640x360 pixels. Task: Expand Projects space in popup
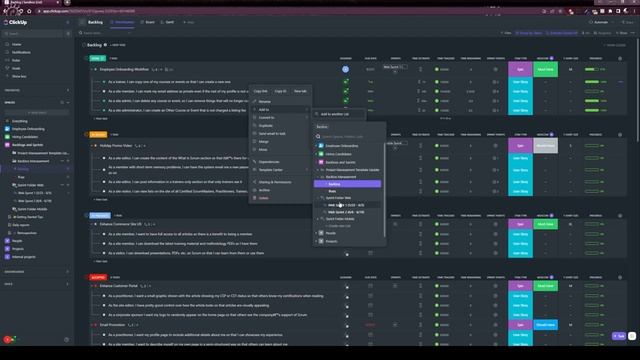point(316,242)
